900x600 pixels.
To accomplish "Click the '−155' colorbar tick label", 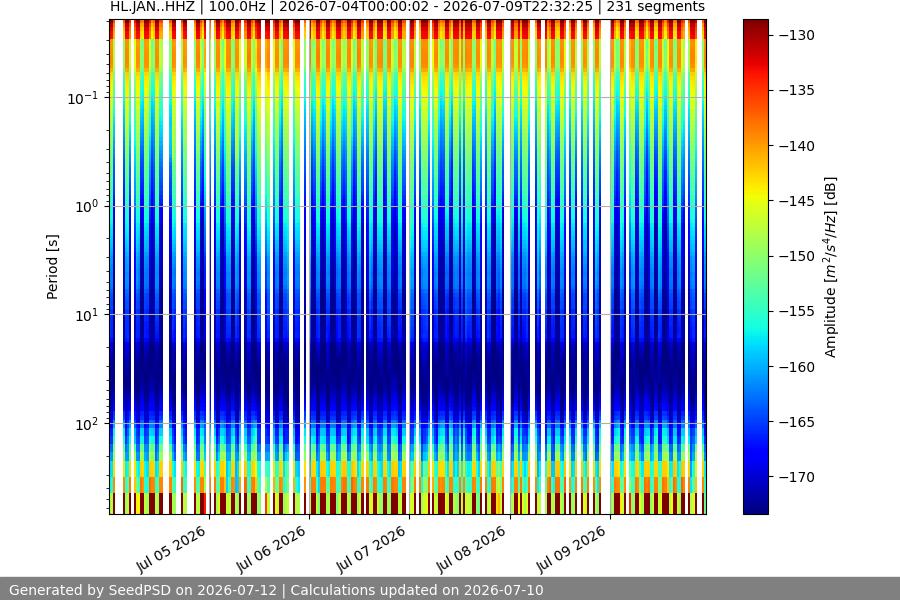I will [x=797, y=312].
